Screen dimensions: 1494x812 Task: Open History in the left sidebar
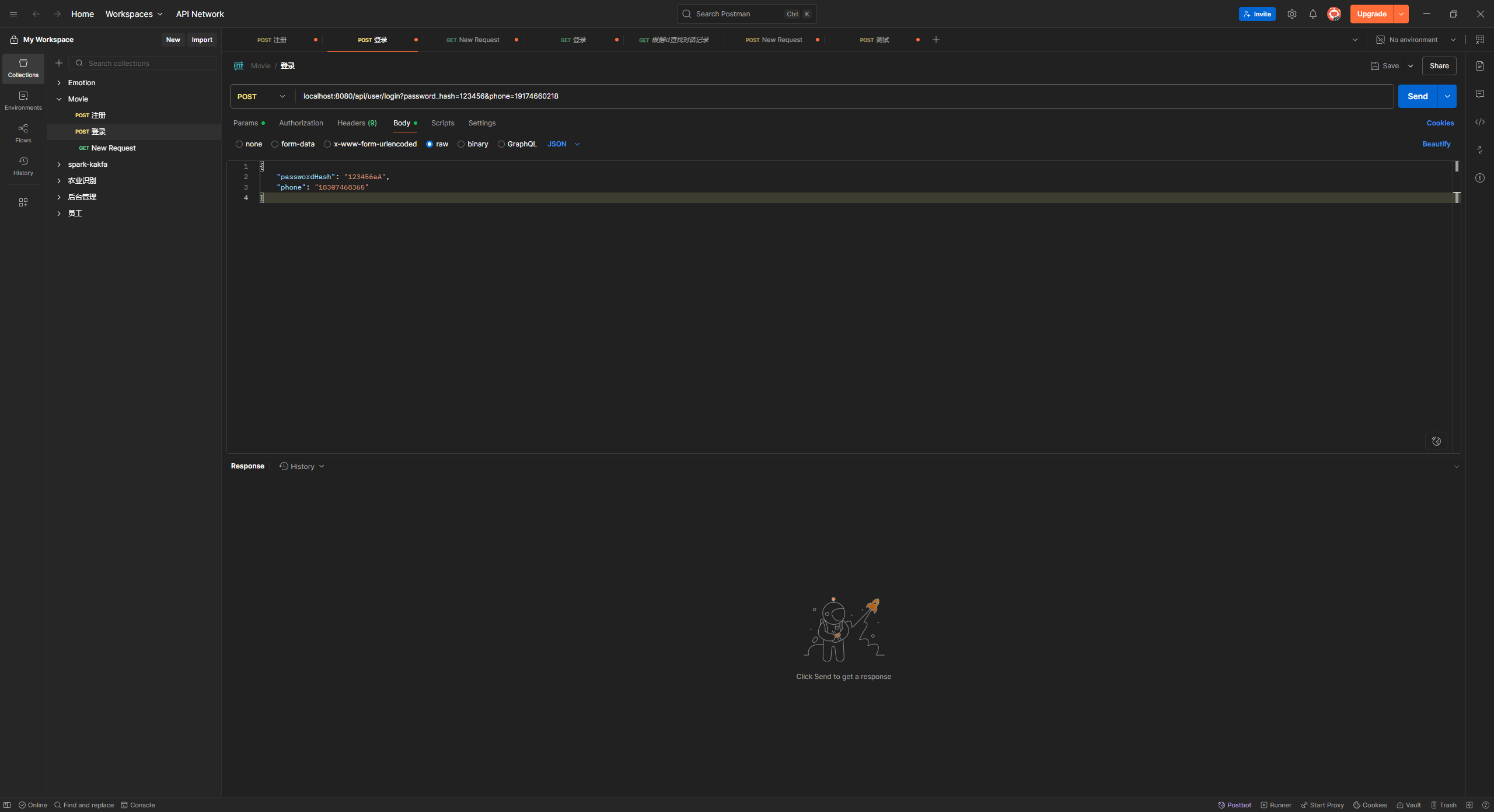point(23,166)
